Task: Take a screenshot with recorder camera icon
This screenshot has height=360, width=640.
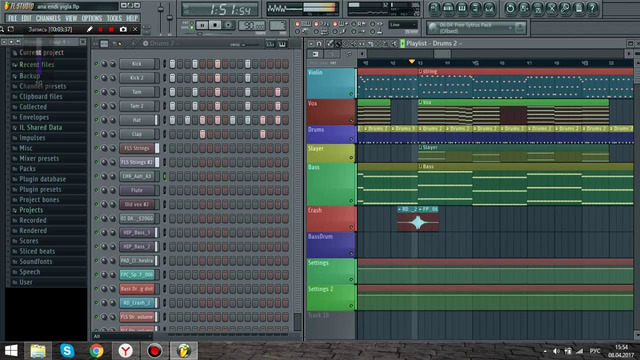Action: tap(123, 29)
